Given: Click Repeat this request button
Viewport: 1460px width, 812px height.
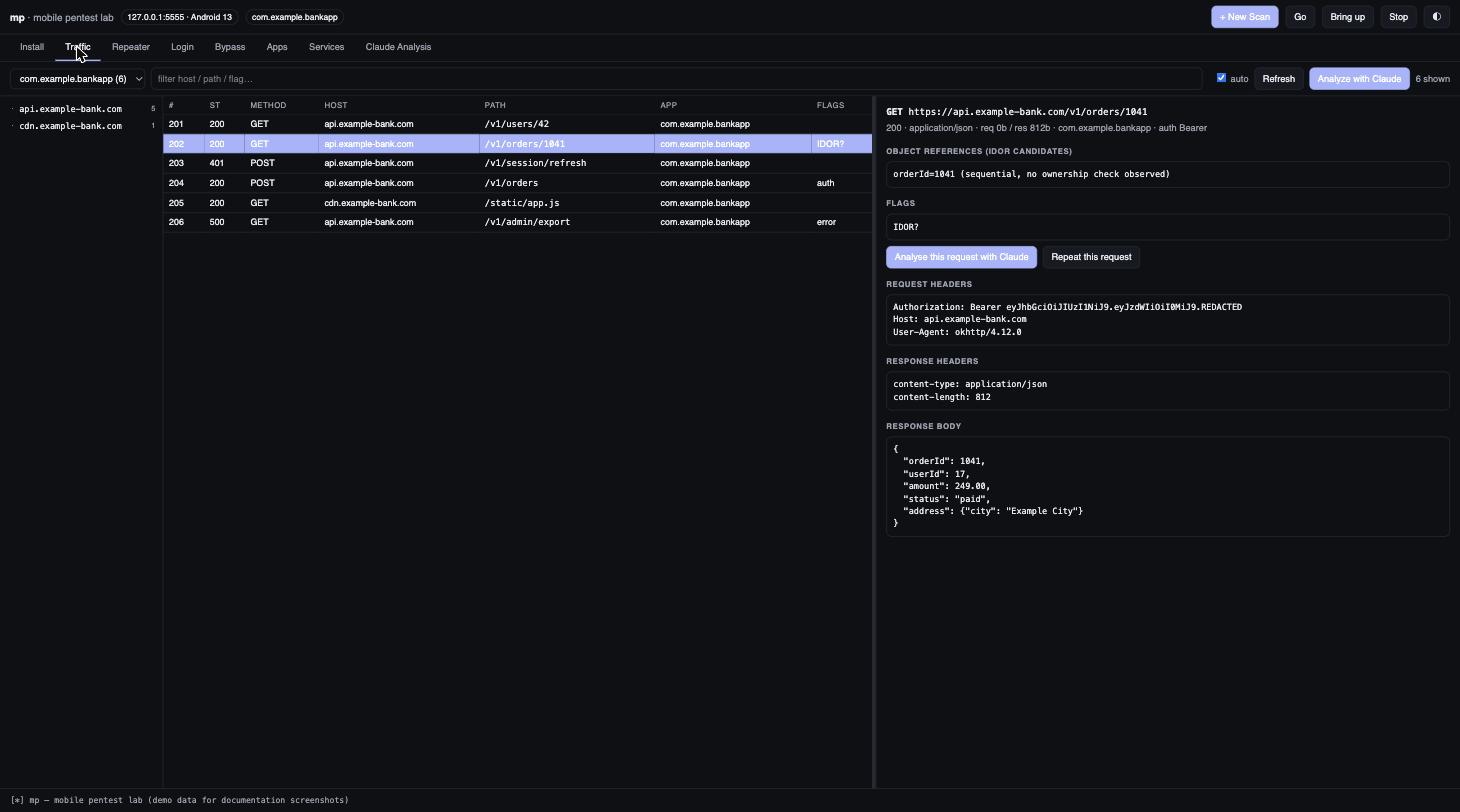Looking at the screenshot, I should (x=1091, y=257).
